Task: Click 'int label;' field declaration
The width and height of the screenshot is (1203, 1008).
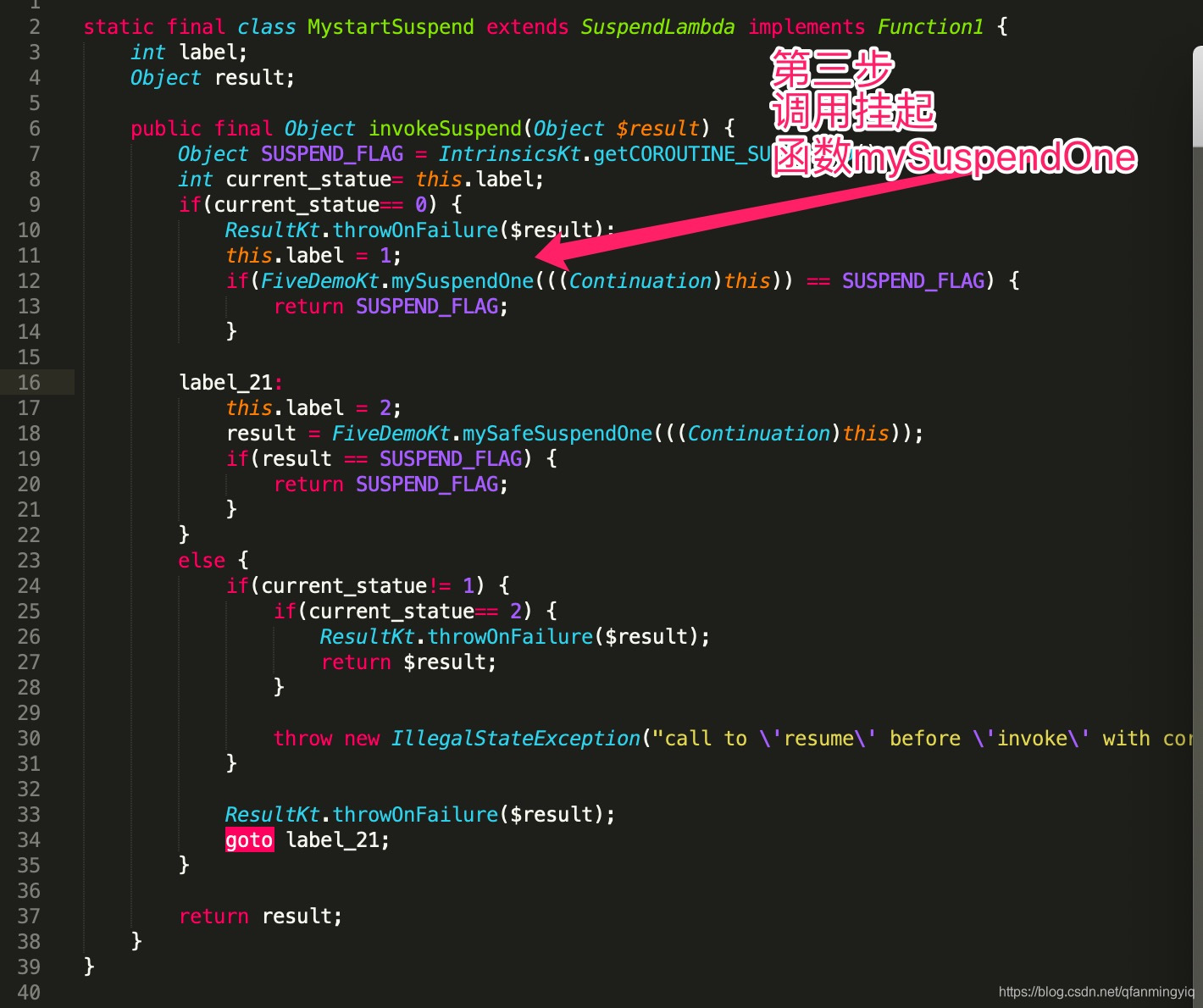Action: pos(189,53)
